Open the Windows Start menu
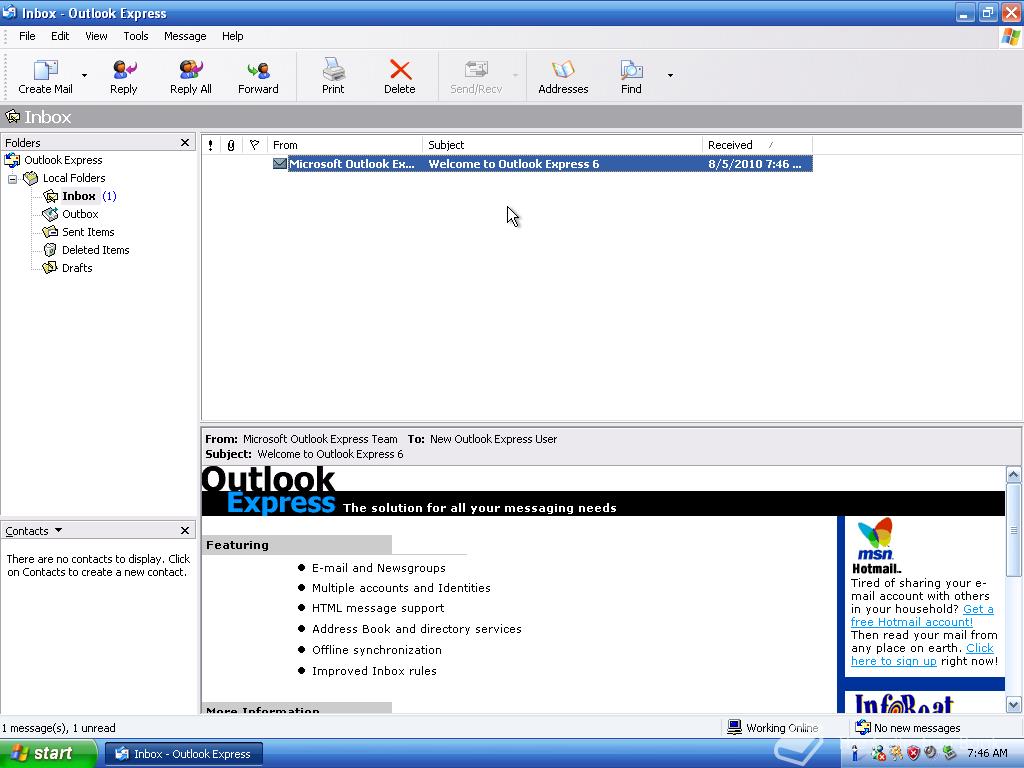Image resolution: width=1024 pixels, height=768 pixels. coord(48,754)
